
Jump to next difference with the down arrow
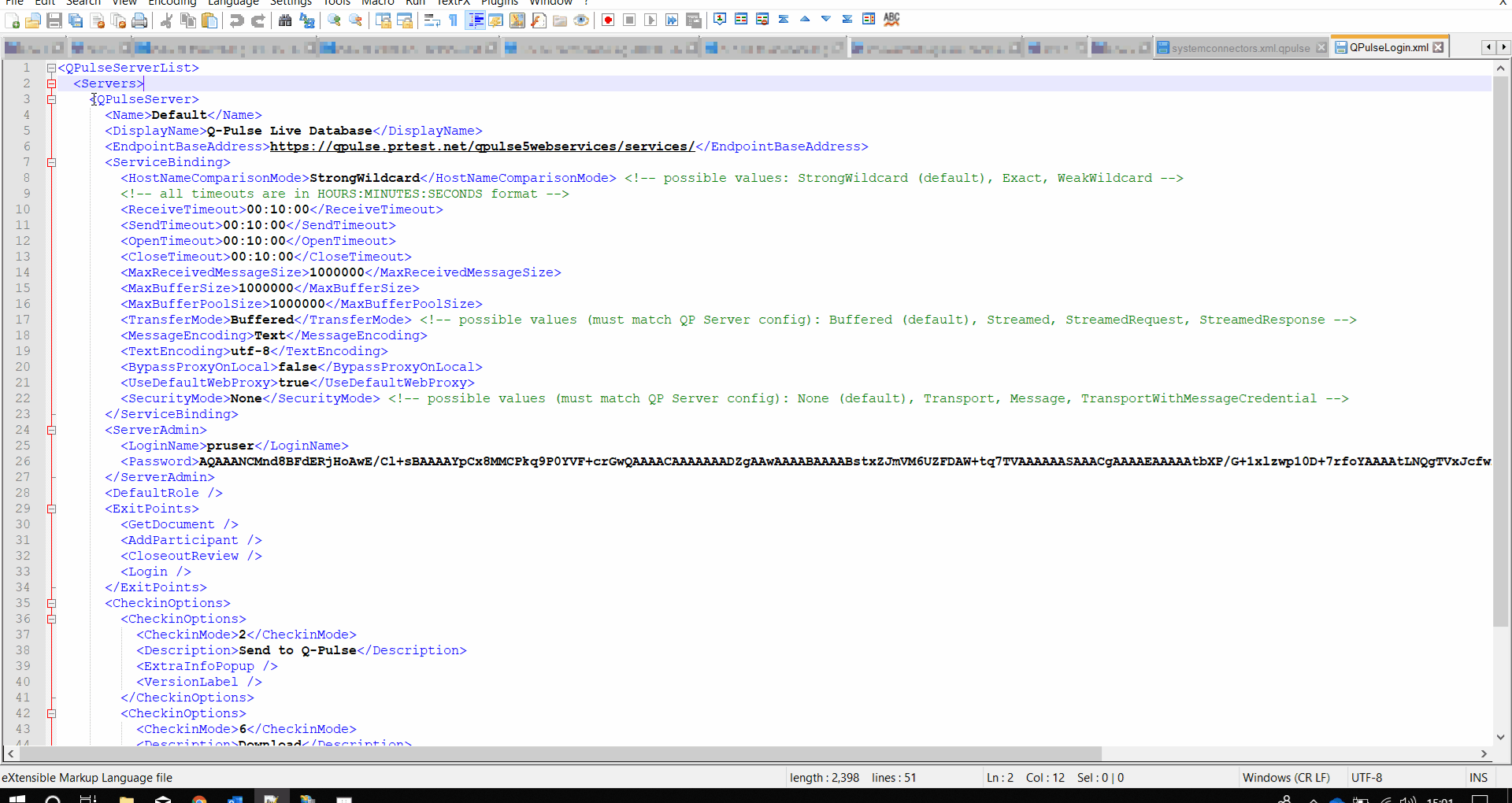[826, 20]
